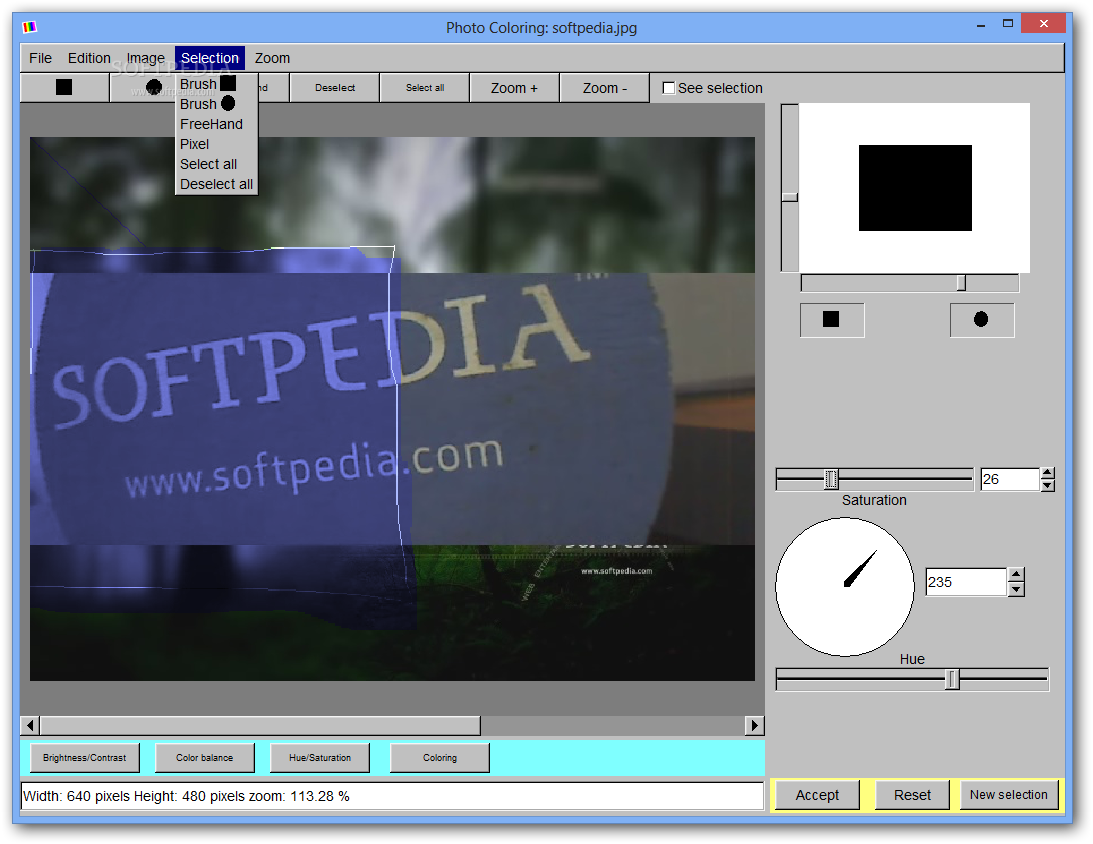Viewport: 1093px width, 844px height.
Task: Close the open Selection menu header
Action: [210, 58]
